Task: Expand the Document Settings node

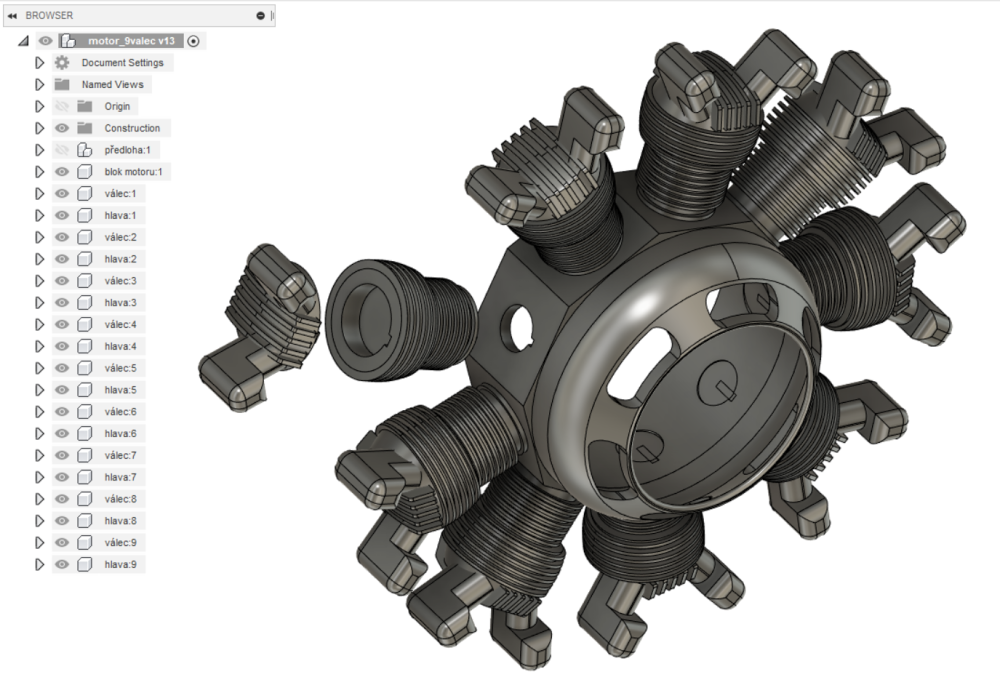Action: coord(40,63)
